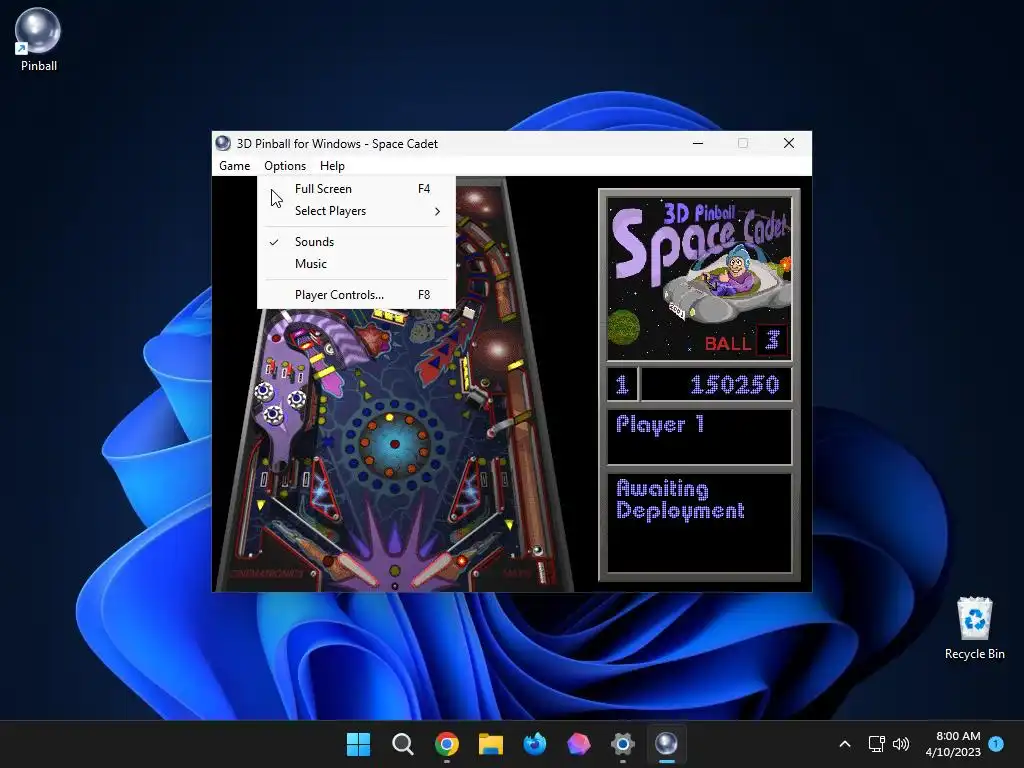Open the Recycle Bin desktop icon
The height and width of the screenshot is (768, 1024).
coord(974,628)
